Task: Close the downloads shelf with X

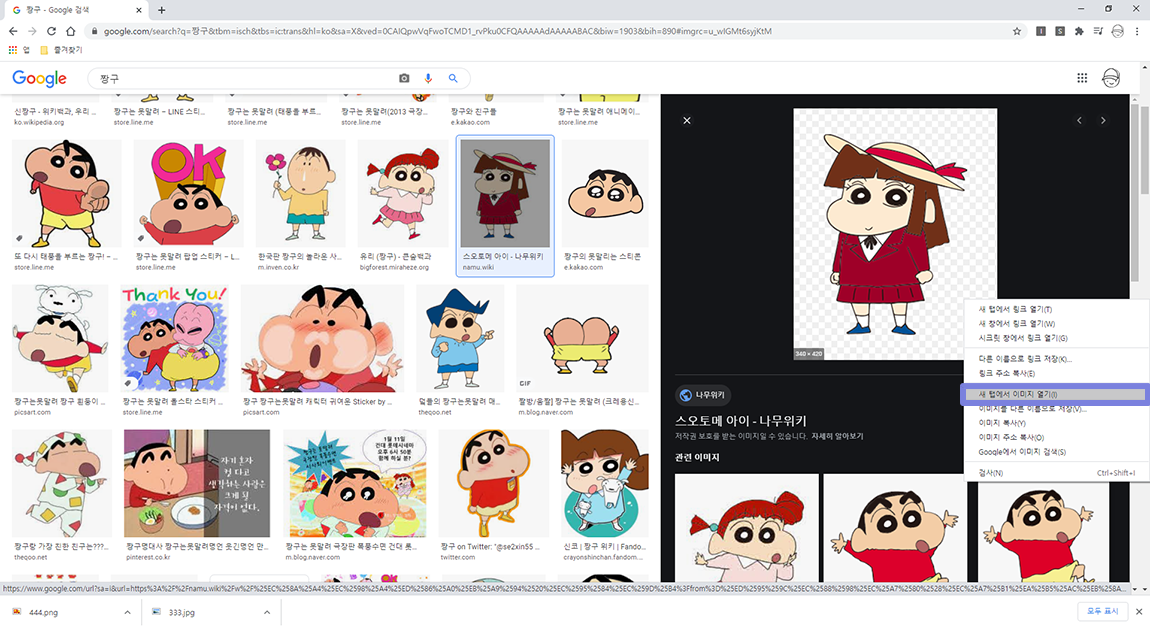Action: [1138, 611]
